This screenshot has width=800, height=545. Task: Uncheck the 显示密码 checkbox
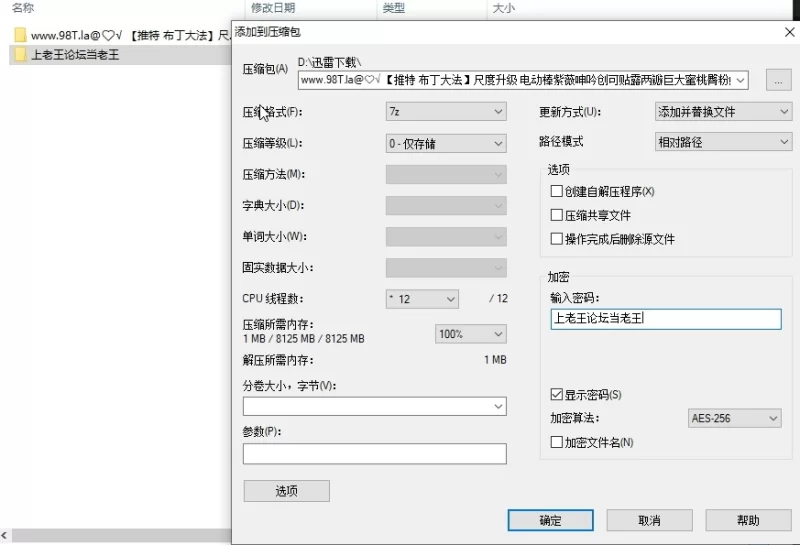click(557, 394)
